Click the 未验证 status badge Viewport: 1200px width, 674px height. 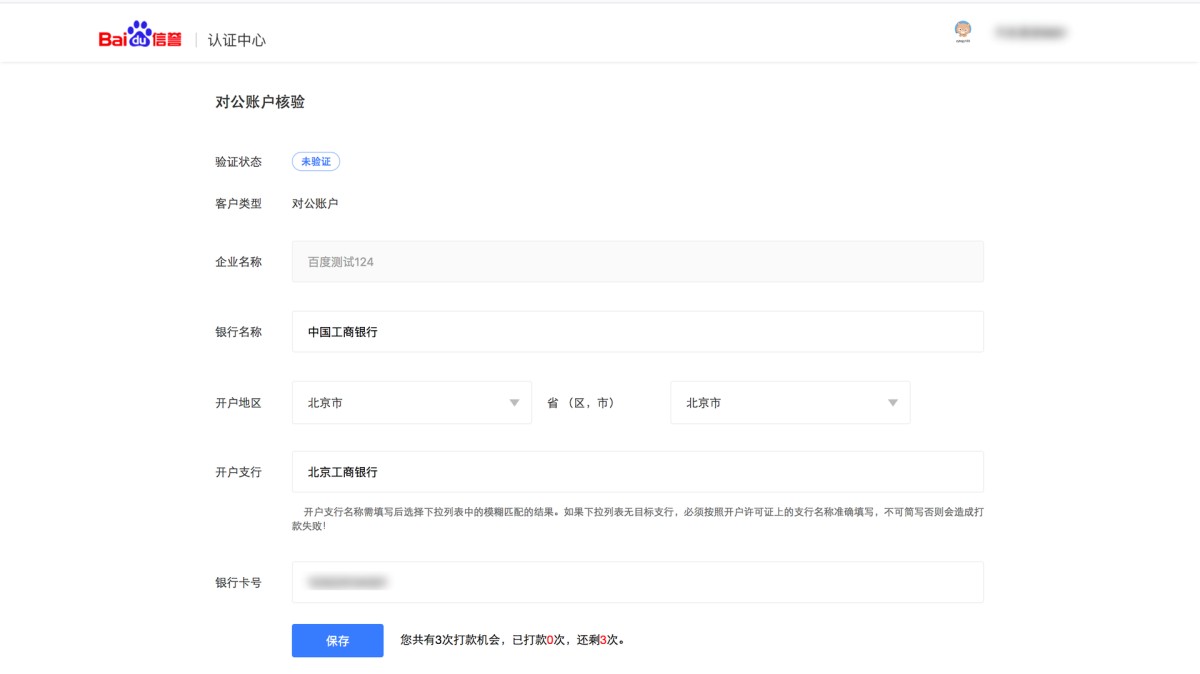point(315,162)
